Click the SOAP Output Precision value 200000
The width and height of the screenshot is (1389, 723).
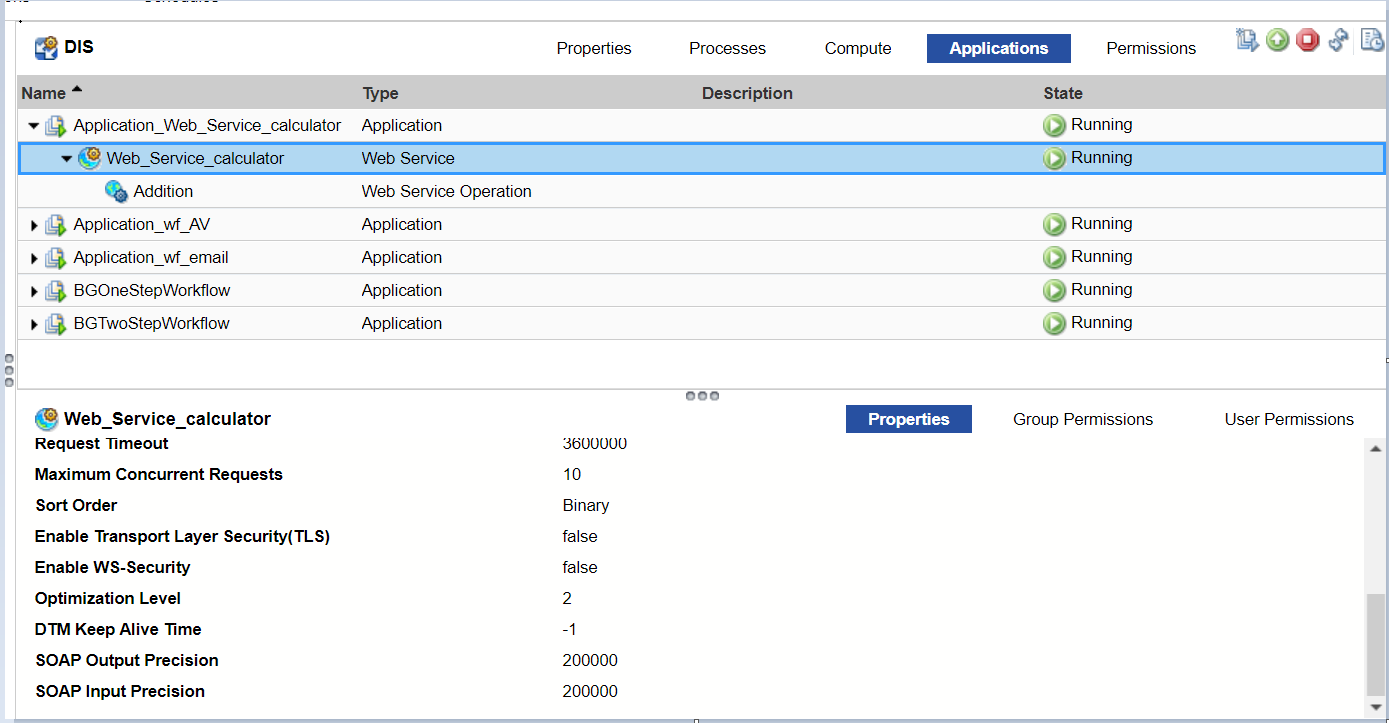point(590,660)
